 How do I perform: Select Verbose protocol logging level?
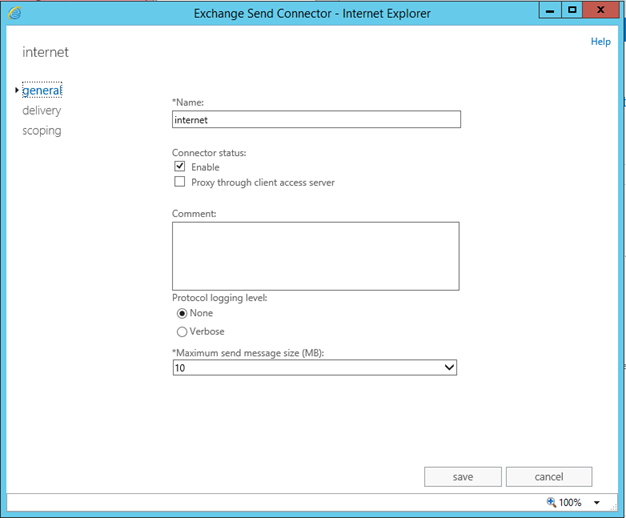(x=182, y=332)
